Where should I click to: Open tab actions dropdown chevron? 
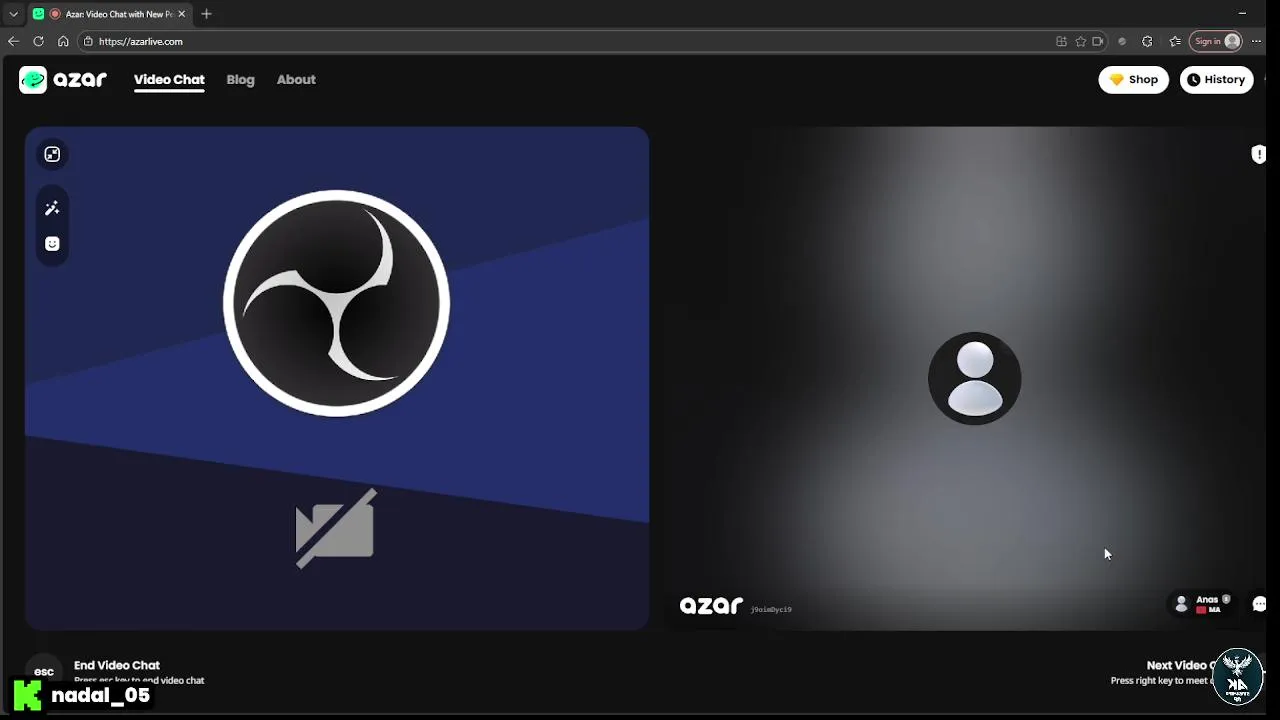[13, 14]
